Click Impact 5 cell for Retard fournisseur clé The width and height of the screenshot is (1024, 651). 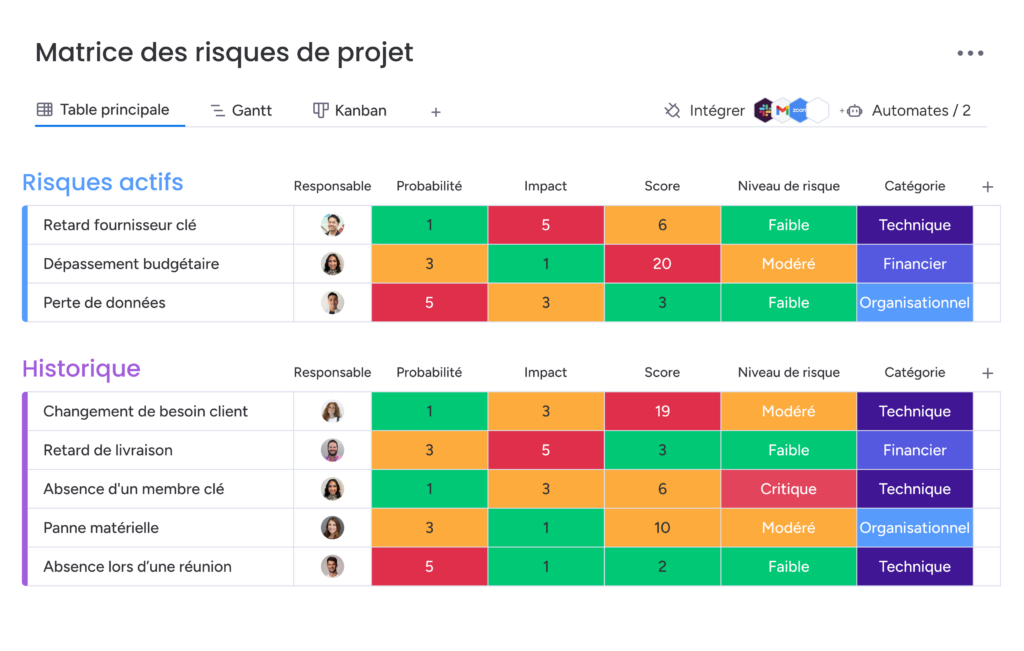[545, 225]
